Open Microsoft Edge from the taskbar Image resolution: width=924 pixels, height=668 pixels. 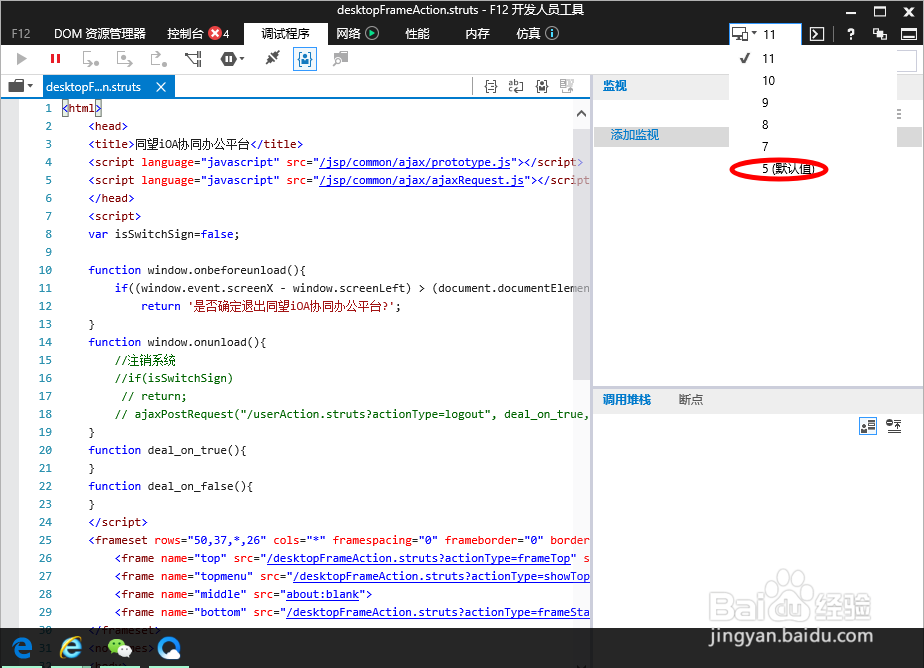pyautogui.click(x=22, y=649)
